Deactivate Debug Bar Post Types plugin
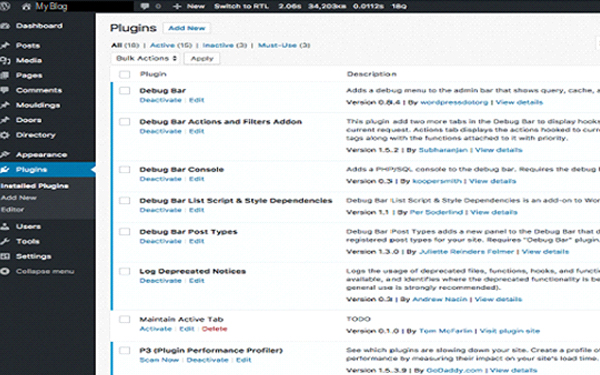 (x=160, y=241)
